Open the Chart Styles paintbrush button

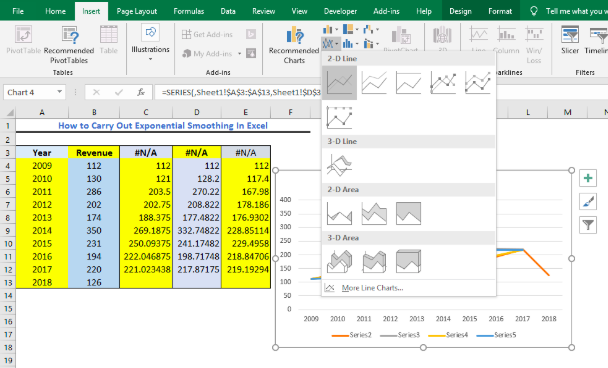588,202
